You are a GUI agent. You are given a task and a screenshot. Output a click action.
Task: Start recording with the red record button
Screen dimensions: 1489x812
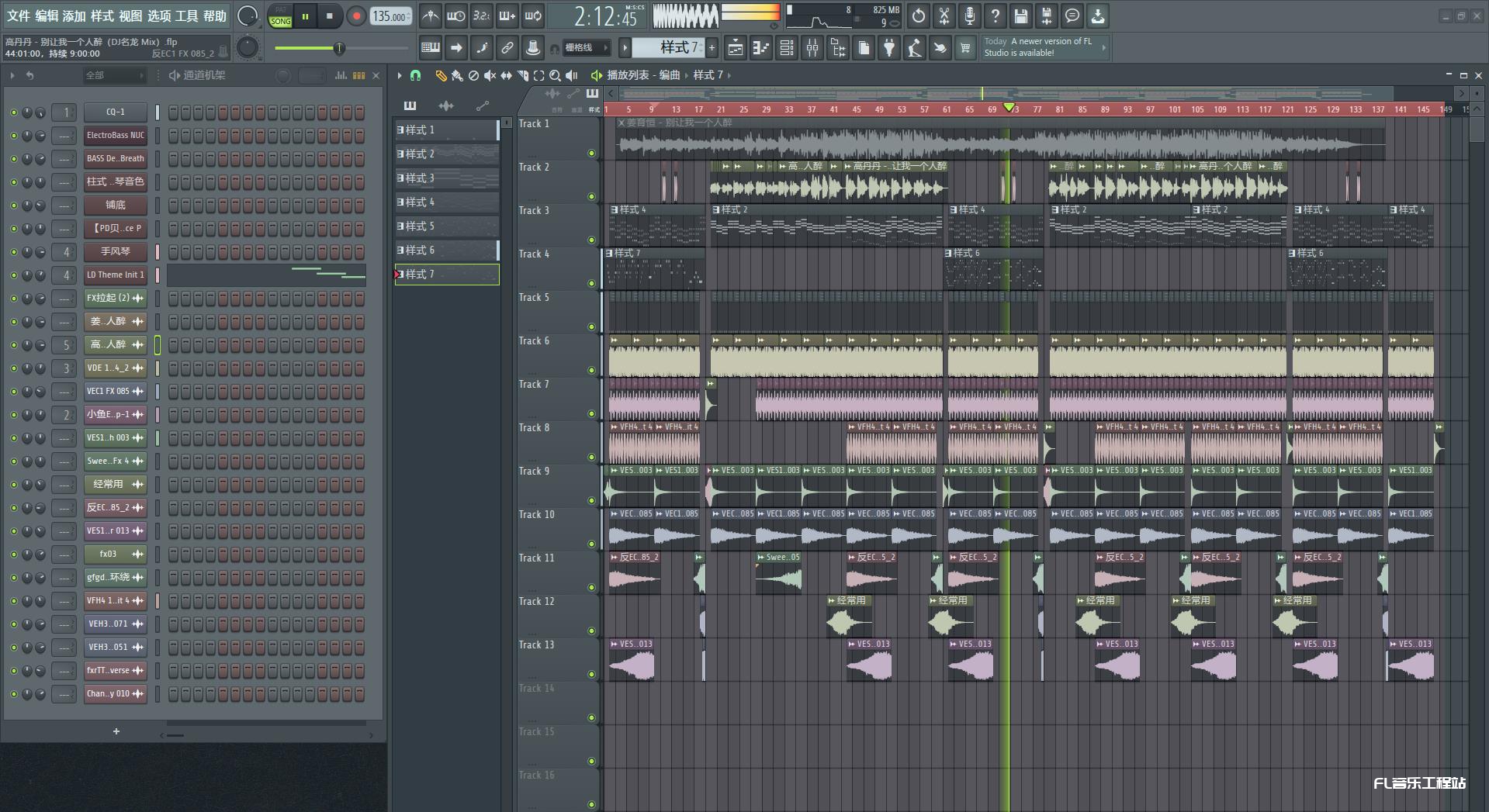tap(356, 16)
